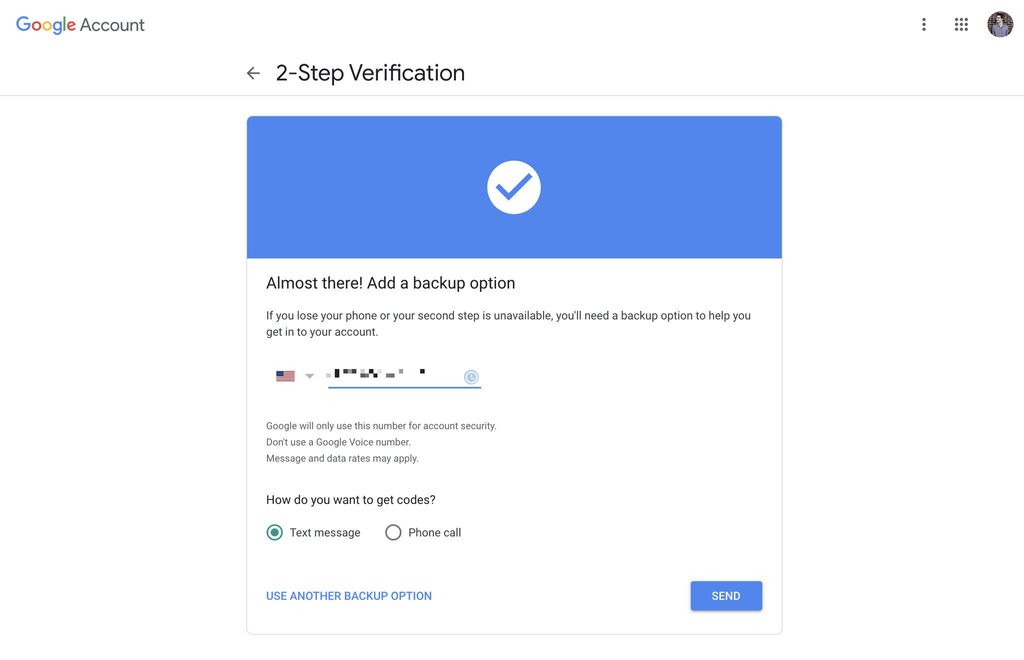Screen dimensions: 1024x660
Task: Click the blue banner area
Action: tap(514, 187)
